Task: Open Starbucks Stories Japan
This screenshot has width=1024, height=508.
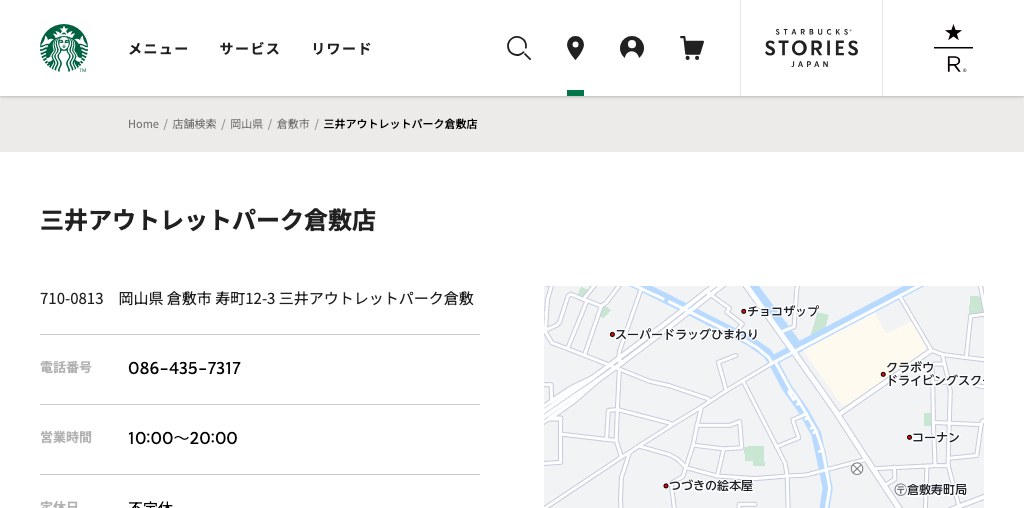Action: [811, 48]
